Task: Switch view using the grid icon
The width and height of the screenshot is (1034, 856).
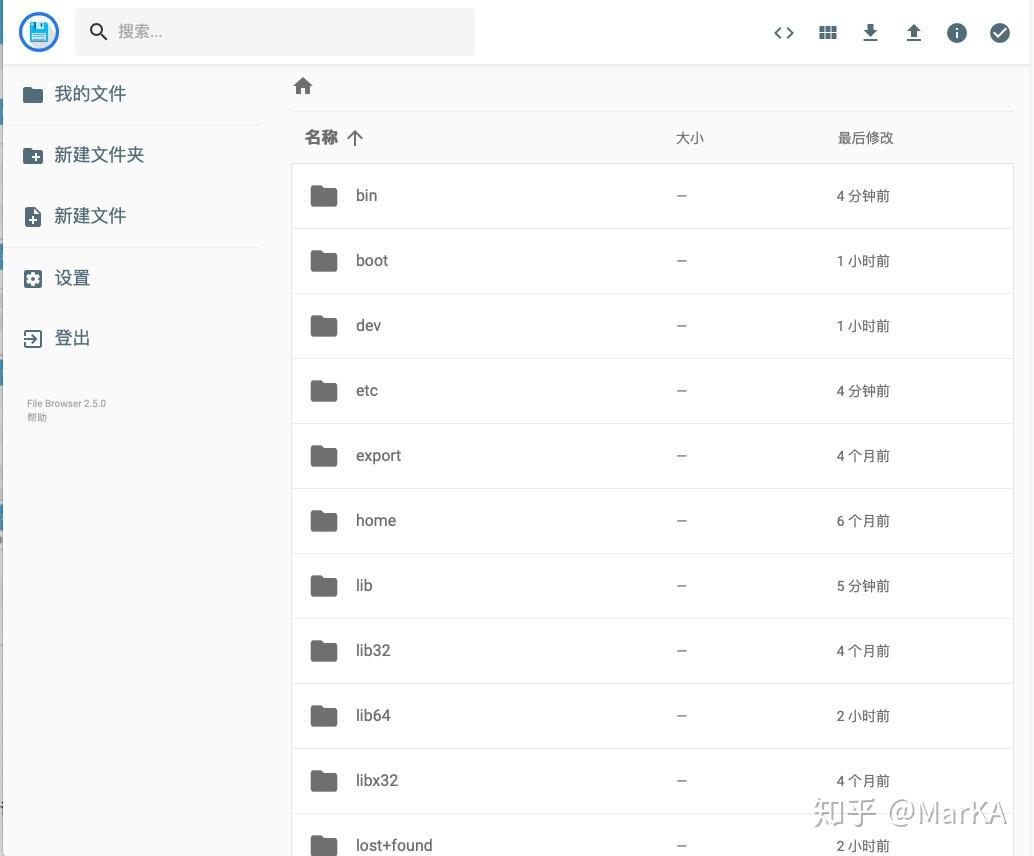Action: (828, 32)
